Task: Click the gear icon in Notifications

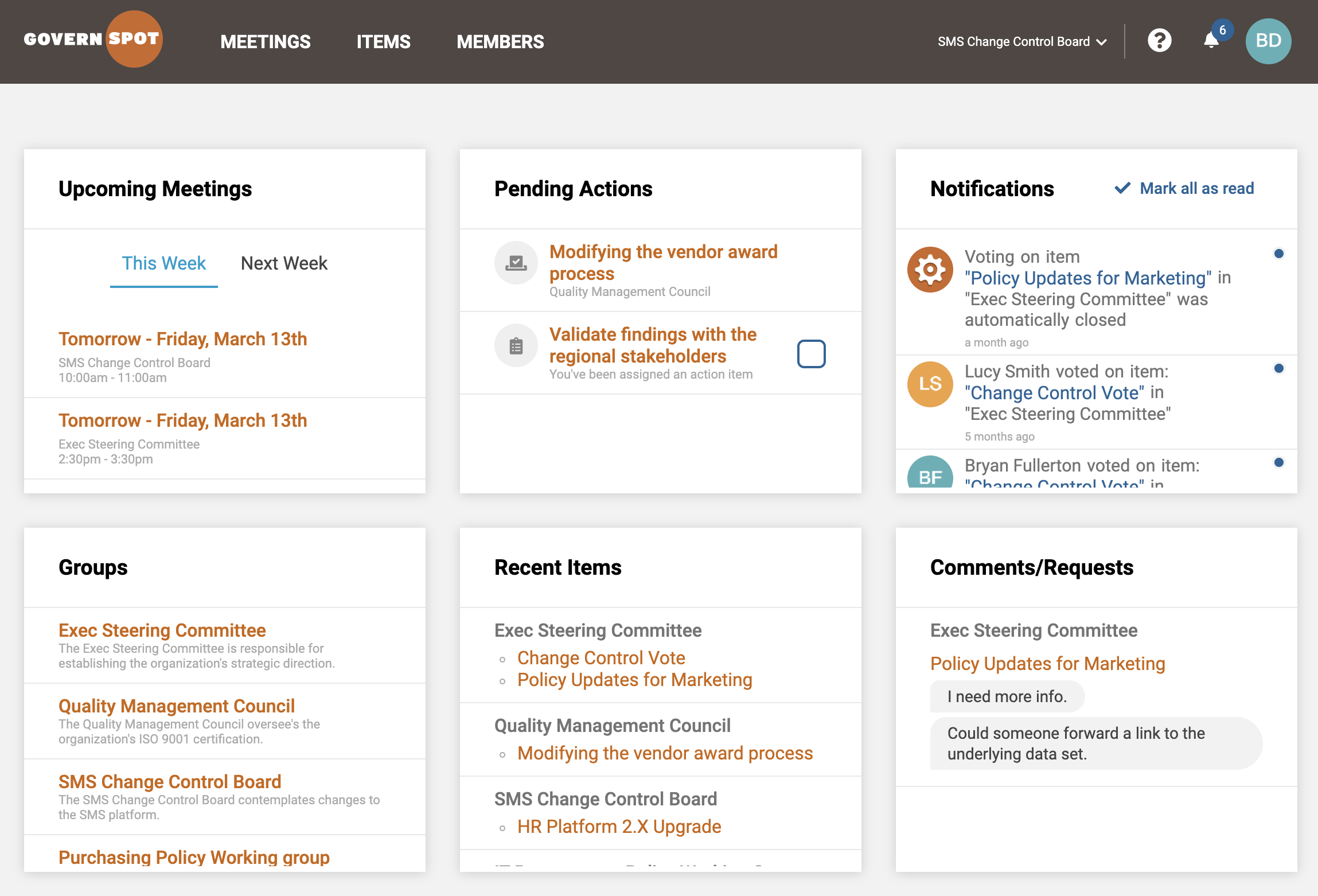Action: 930,270
